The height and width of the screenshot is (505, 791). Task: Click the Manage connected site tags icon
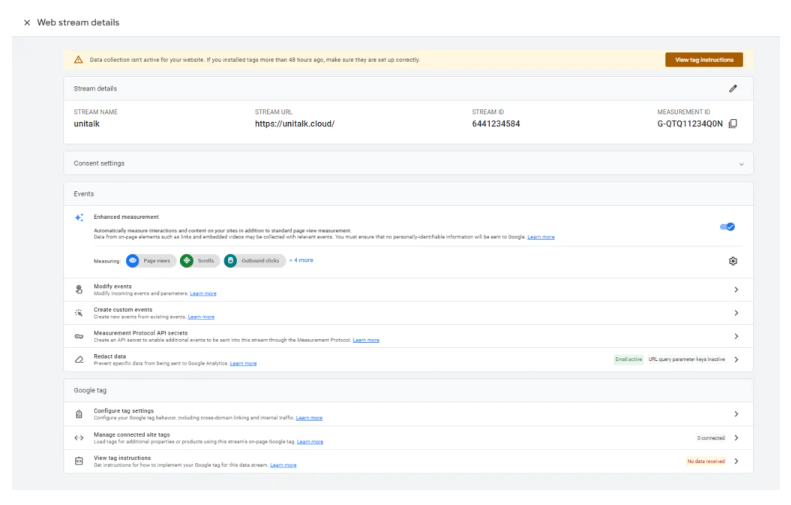79,437
